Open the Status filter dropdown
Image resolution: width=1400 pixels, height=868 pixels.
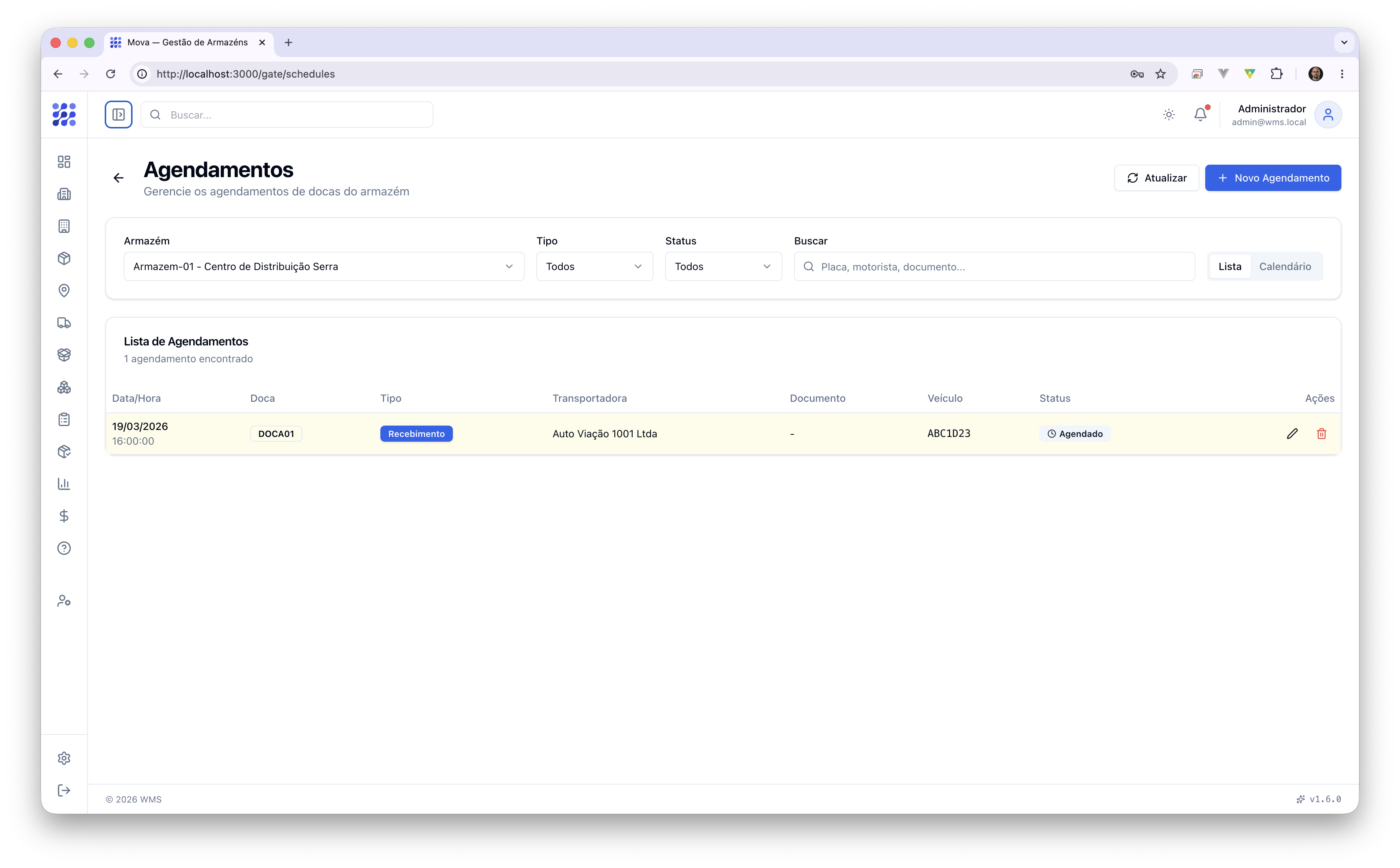tap(723, 266)
